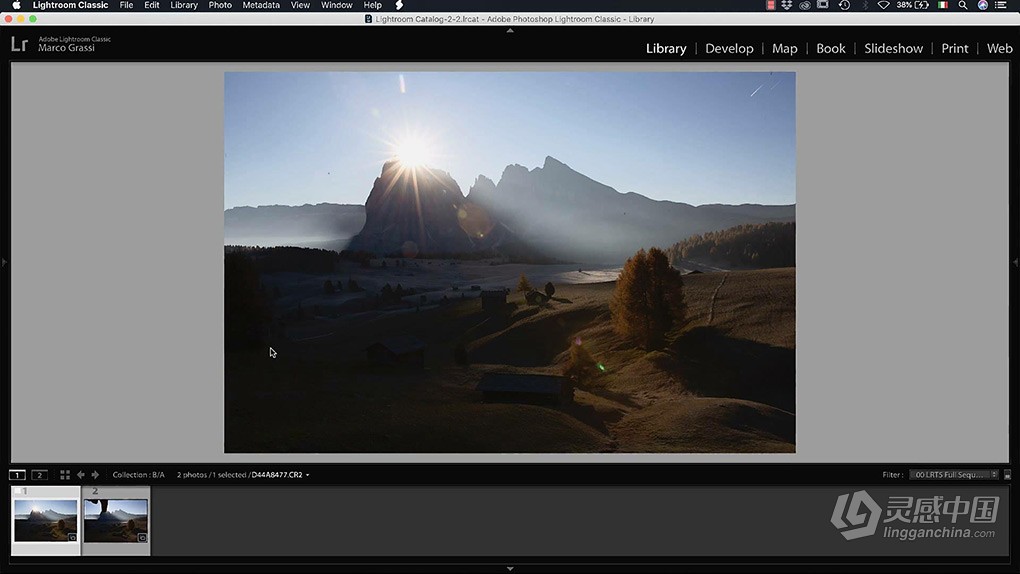The image size is (1020, 574).
Task: Open the 00 LRTS Full Sequ... filter dropdown
Action: (x=954, y=475)
